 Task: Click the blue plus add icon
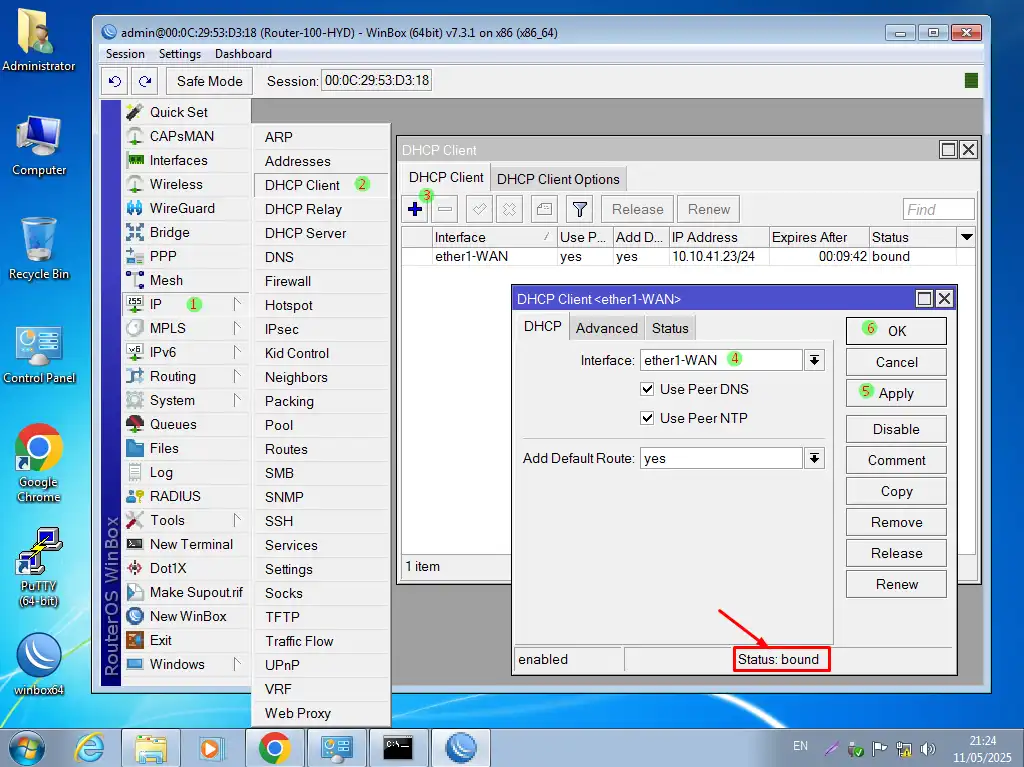click(x=415, y=210)
